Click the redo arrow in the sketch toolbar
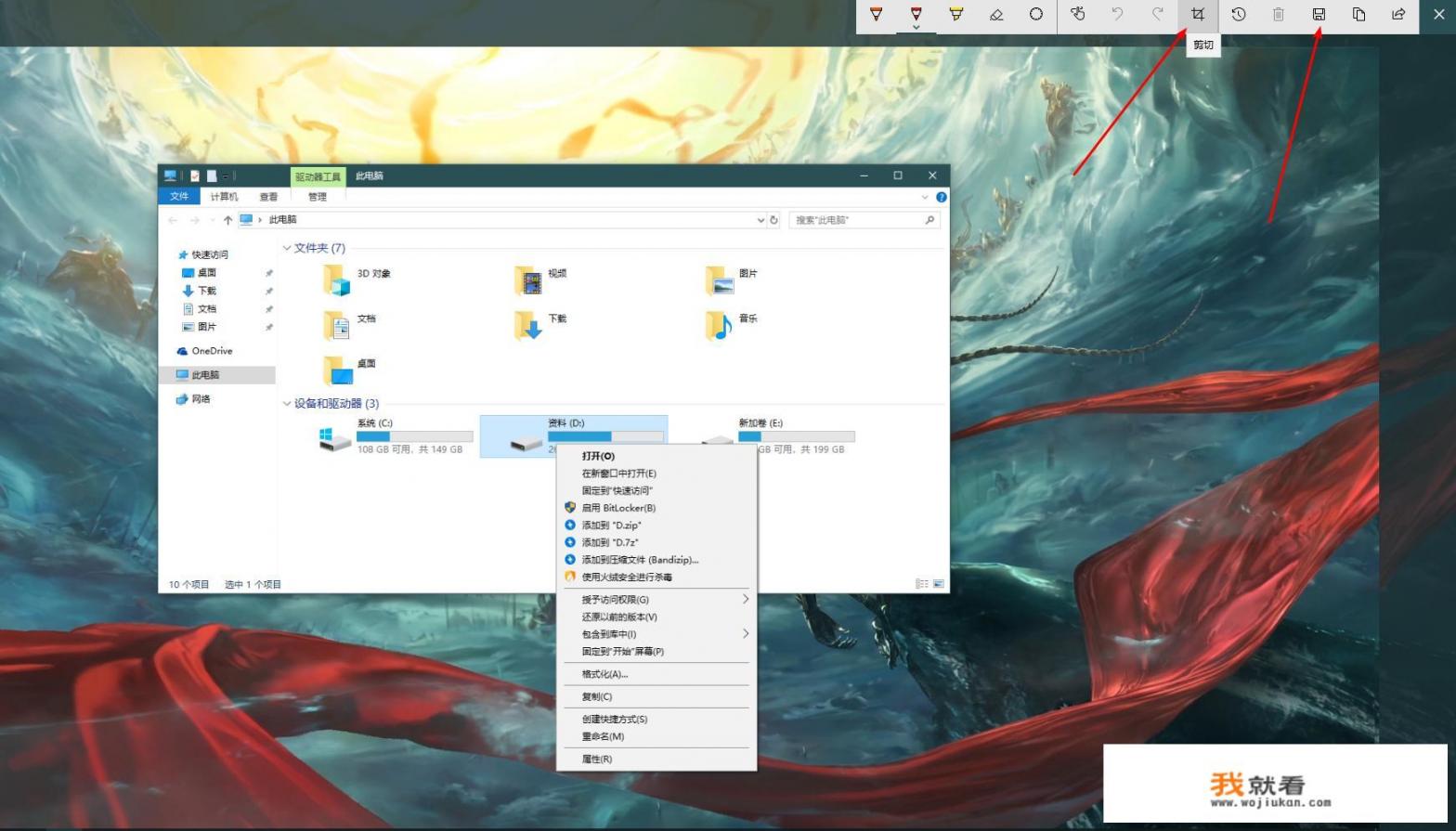The height and width of the screenshot is (831, 1456). click(x=1158, y=14)
